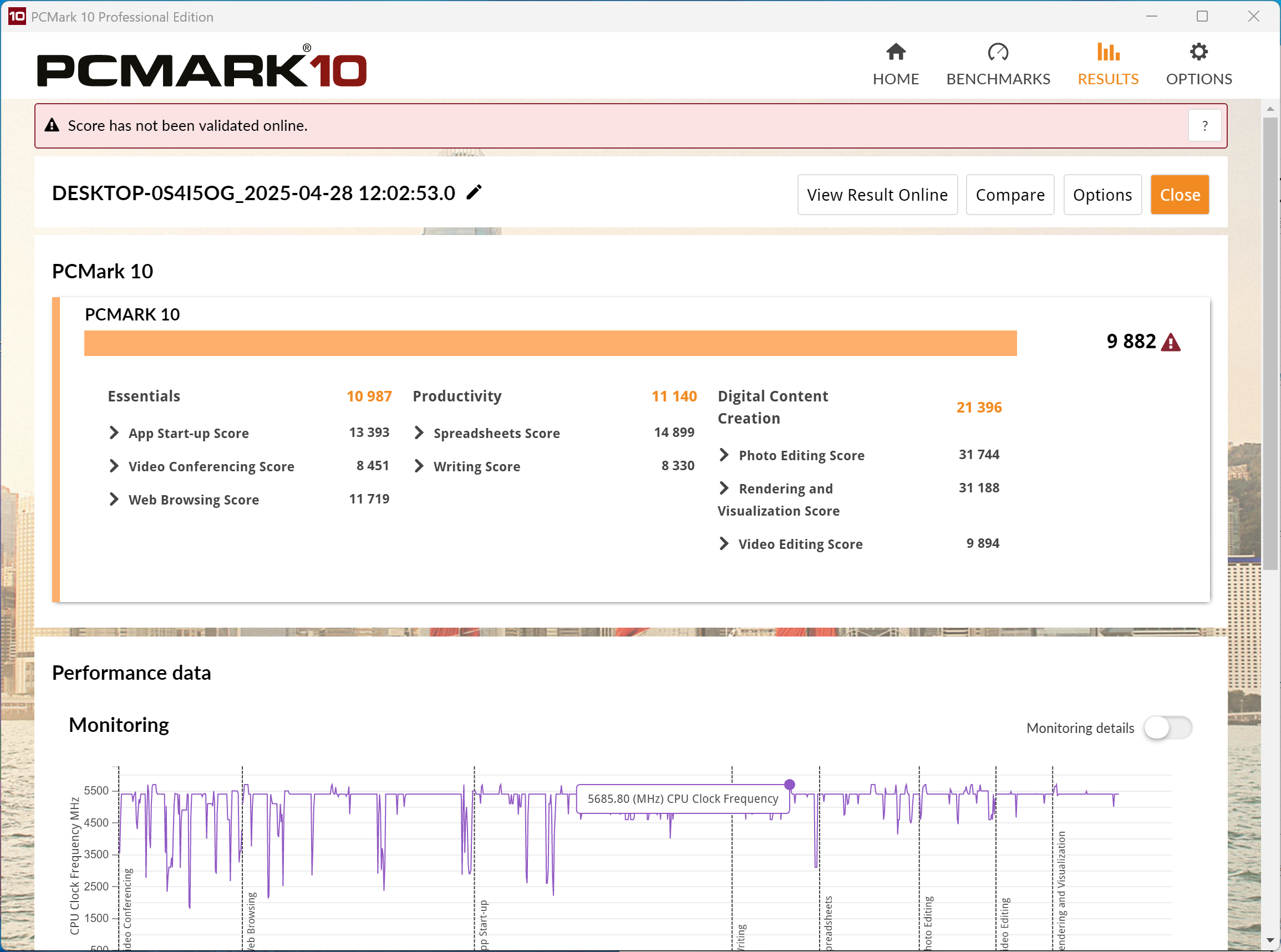This screenshot has width=1281, height=952.
Task: Click the Monitoring heading
Action: 119,725
